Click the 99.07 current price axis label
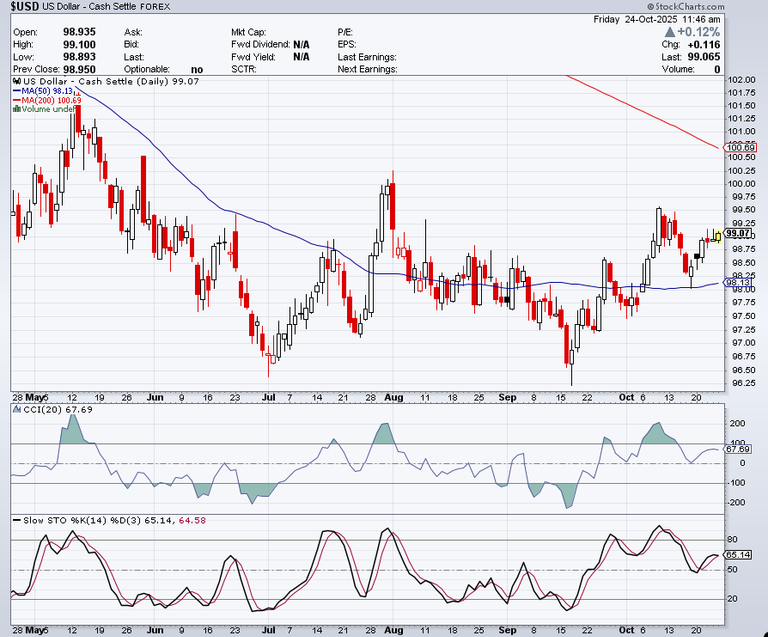The width and height of the screenshot is (768, 637). pos(738,233)
